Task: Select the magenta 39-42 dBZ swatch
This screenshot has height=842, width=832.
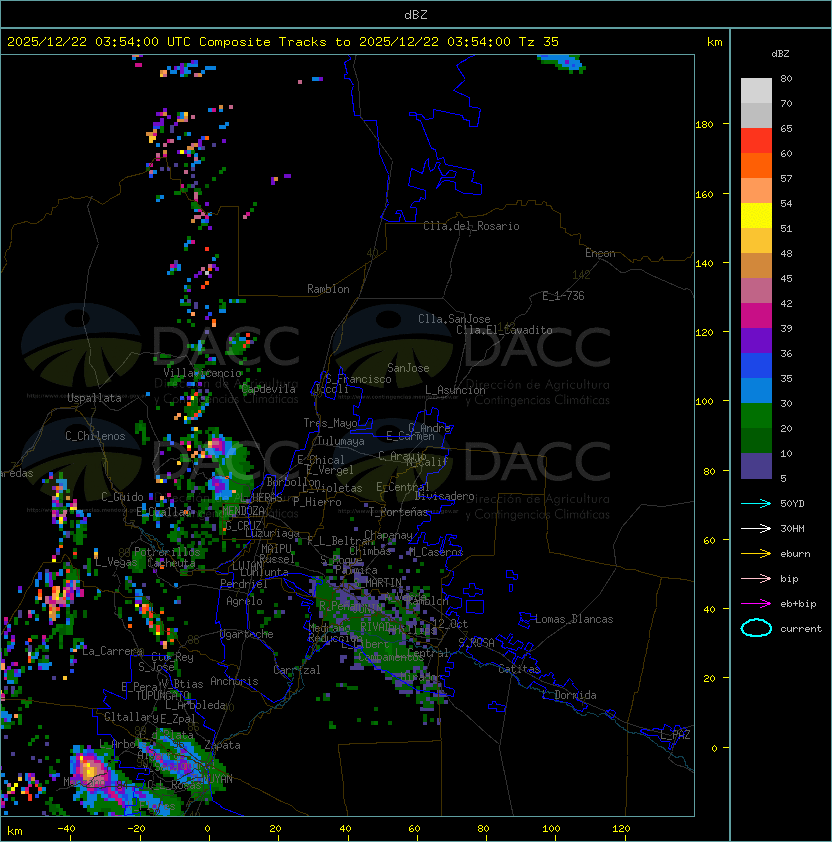Action: (756, 316)
